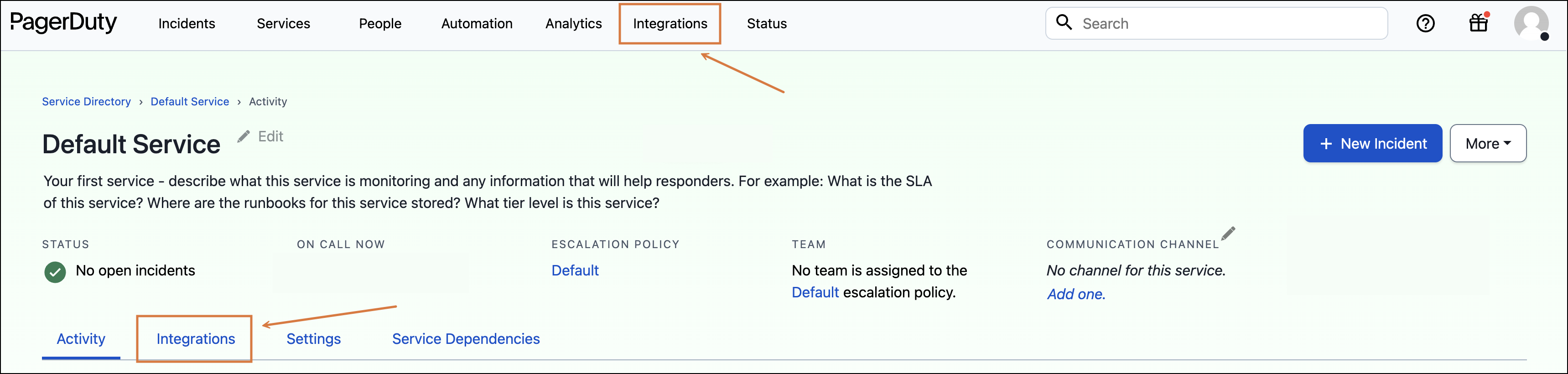This screenshot has width=1568, height=374.
Task: Create a New Incident
Action: coord(1372,144)
